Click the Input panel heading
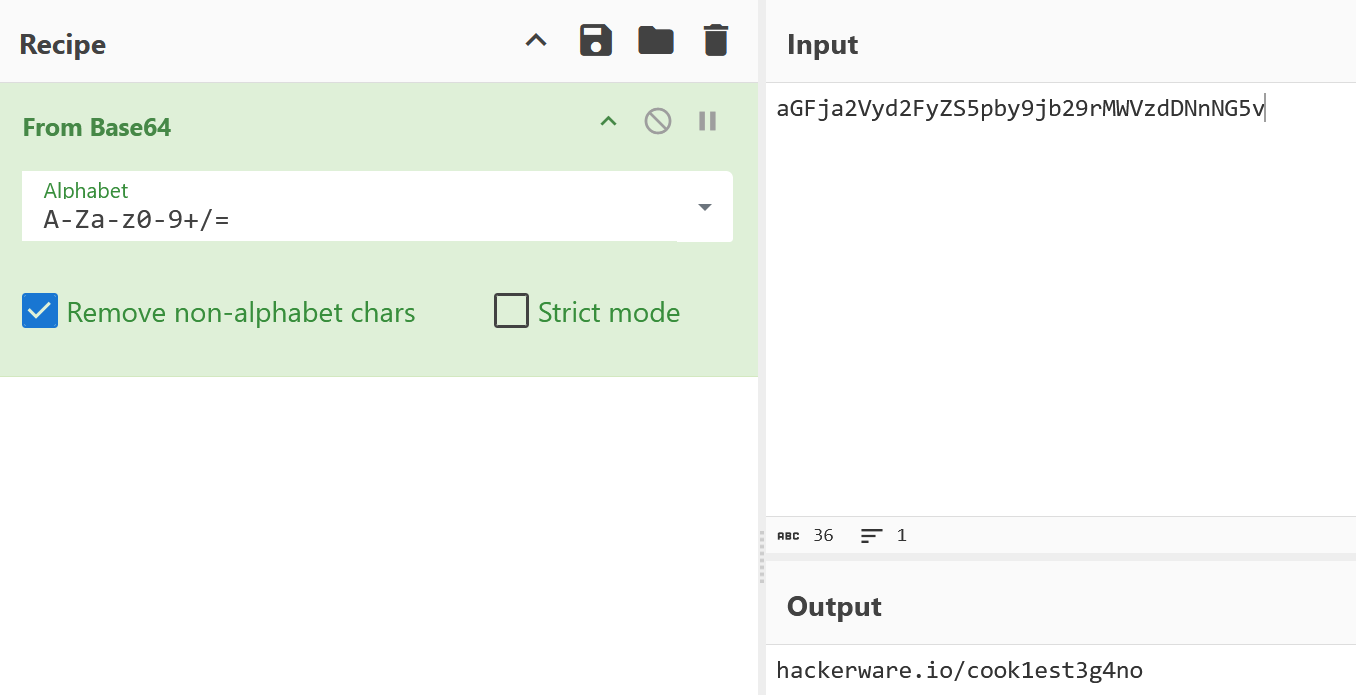 pyautogui.click(x=823, y=44)
